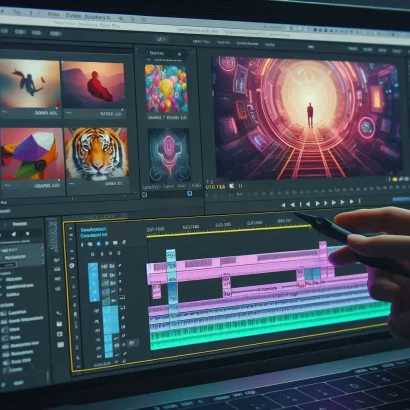The image size is (410, 410).
Task: Select the highlighted second row in left panel list
Action: [x=22, y=257]
